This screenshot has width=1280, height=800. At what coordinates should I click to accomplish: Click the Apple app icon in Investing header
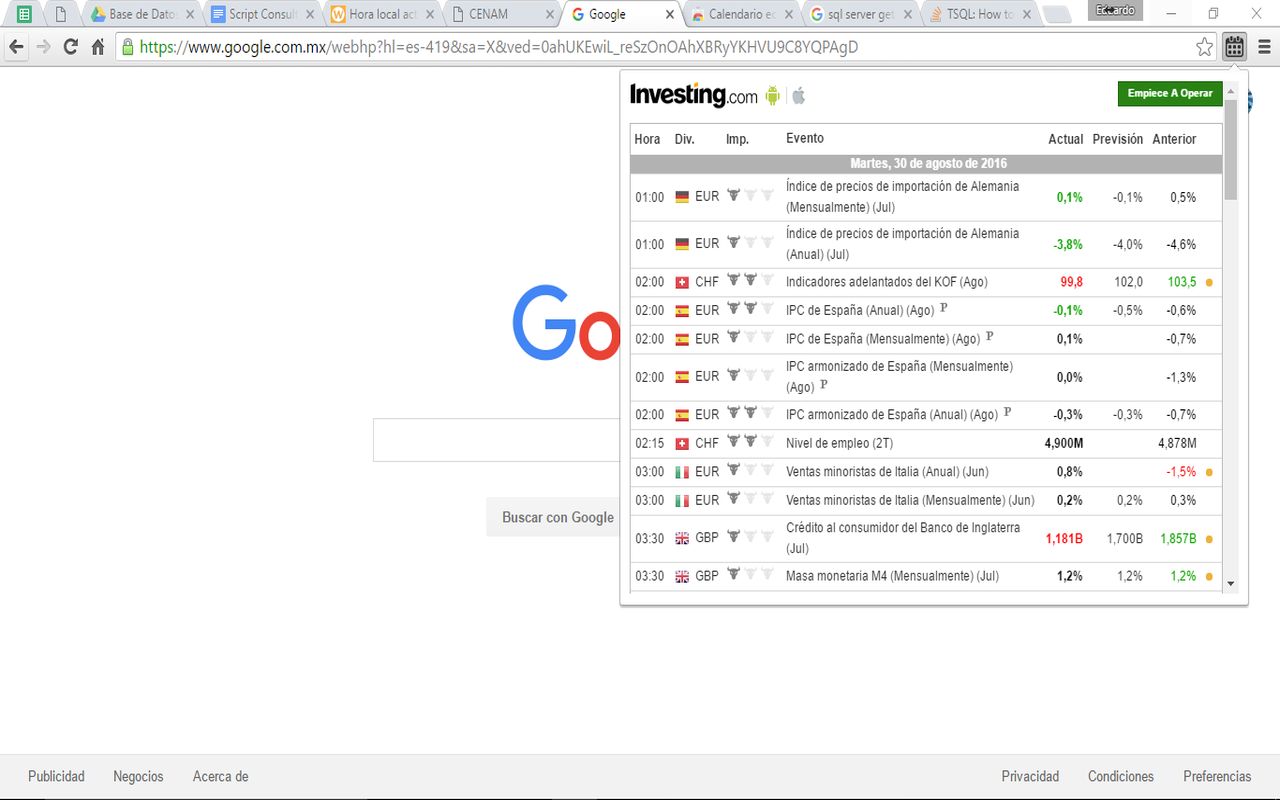pos(798,95)
